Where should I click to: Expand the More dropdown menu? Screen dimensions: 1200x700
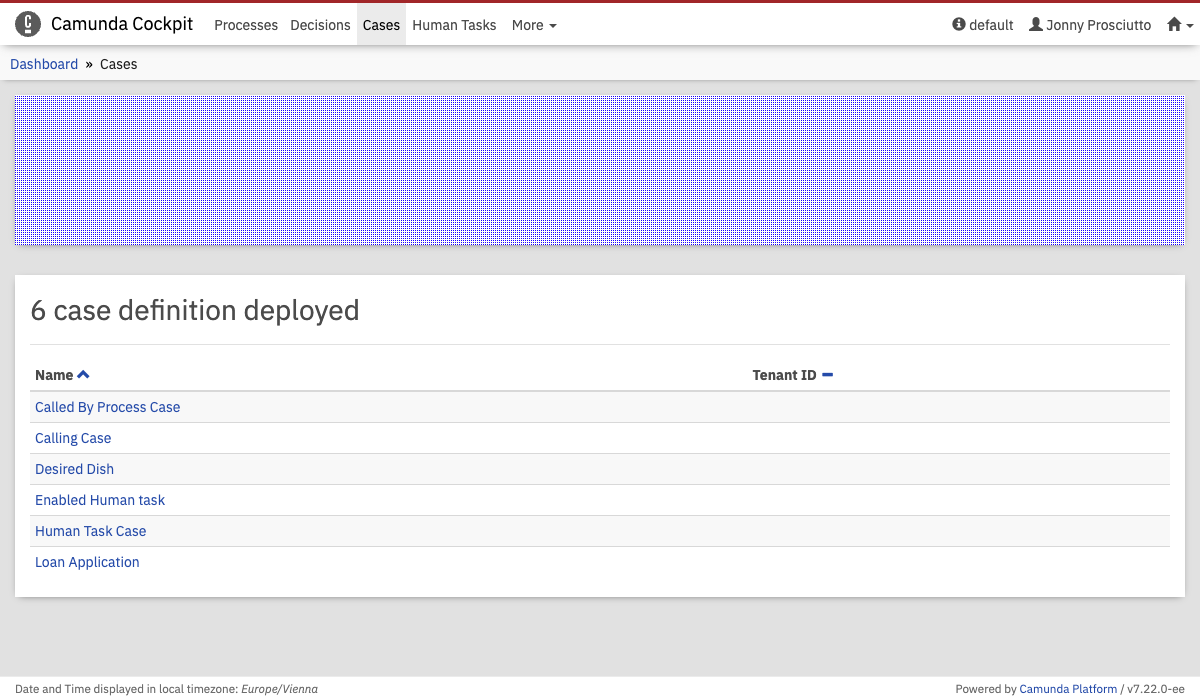[534, 25]
